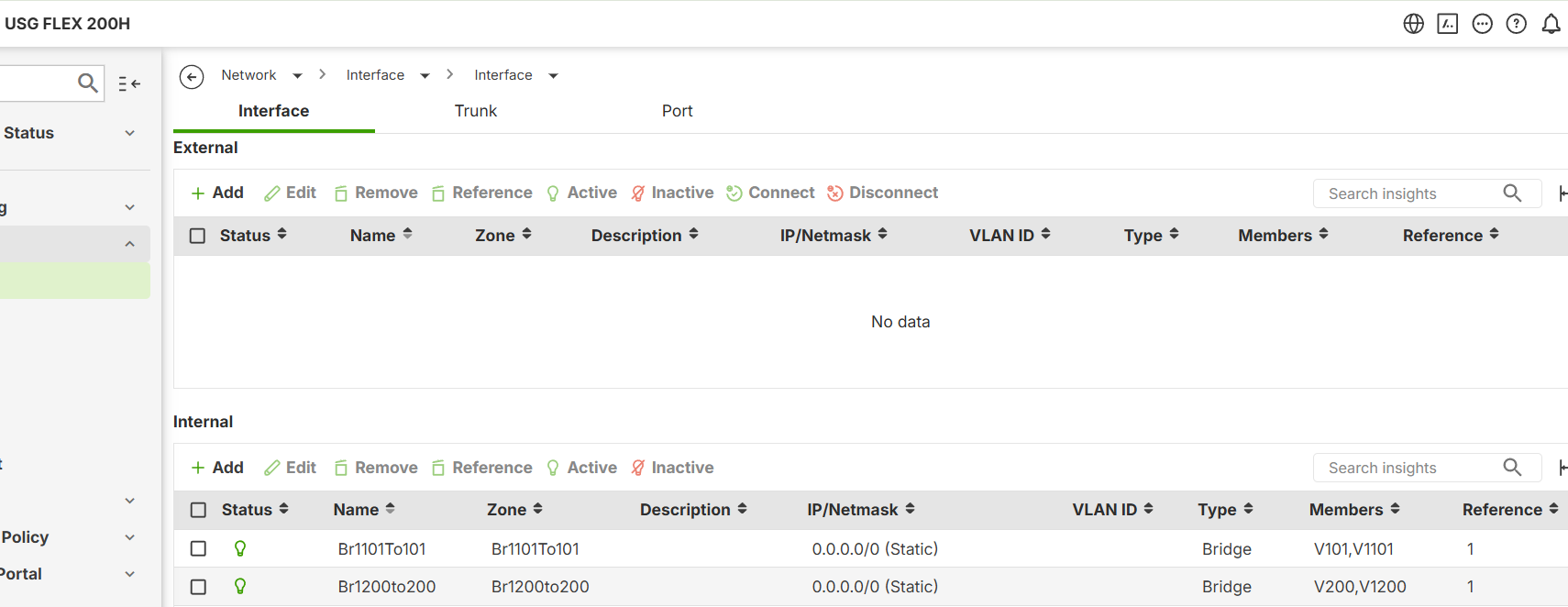This screenshot has width=1568, height=607.
Task: Click Reference in Internal toolbar
Action: click(x=481, y=468)
